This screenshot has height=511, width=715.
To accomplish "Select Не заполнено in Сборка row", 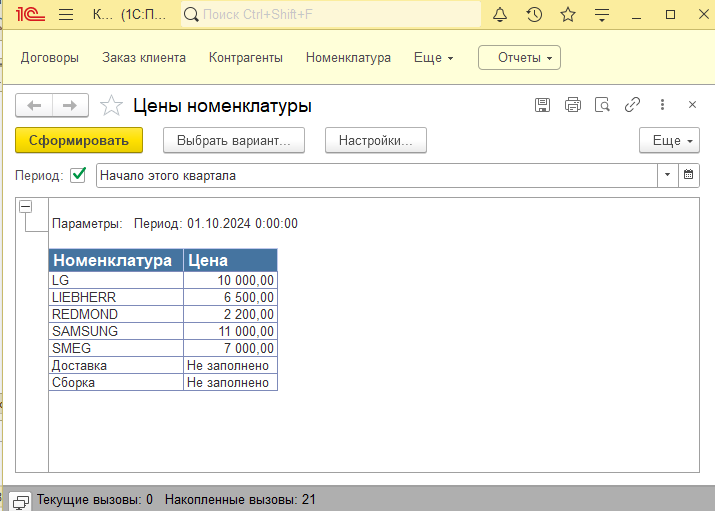I will (230, 382).
